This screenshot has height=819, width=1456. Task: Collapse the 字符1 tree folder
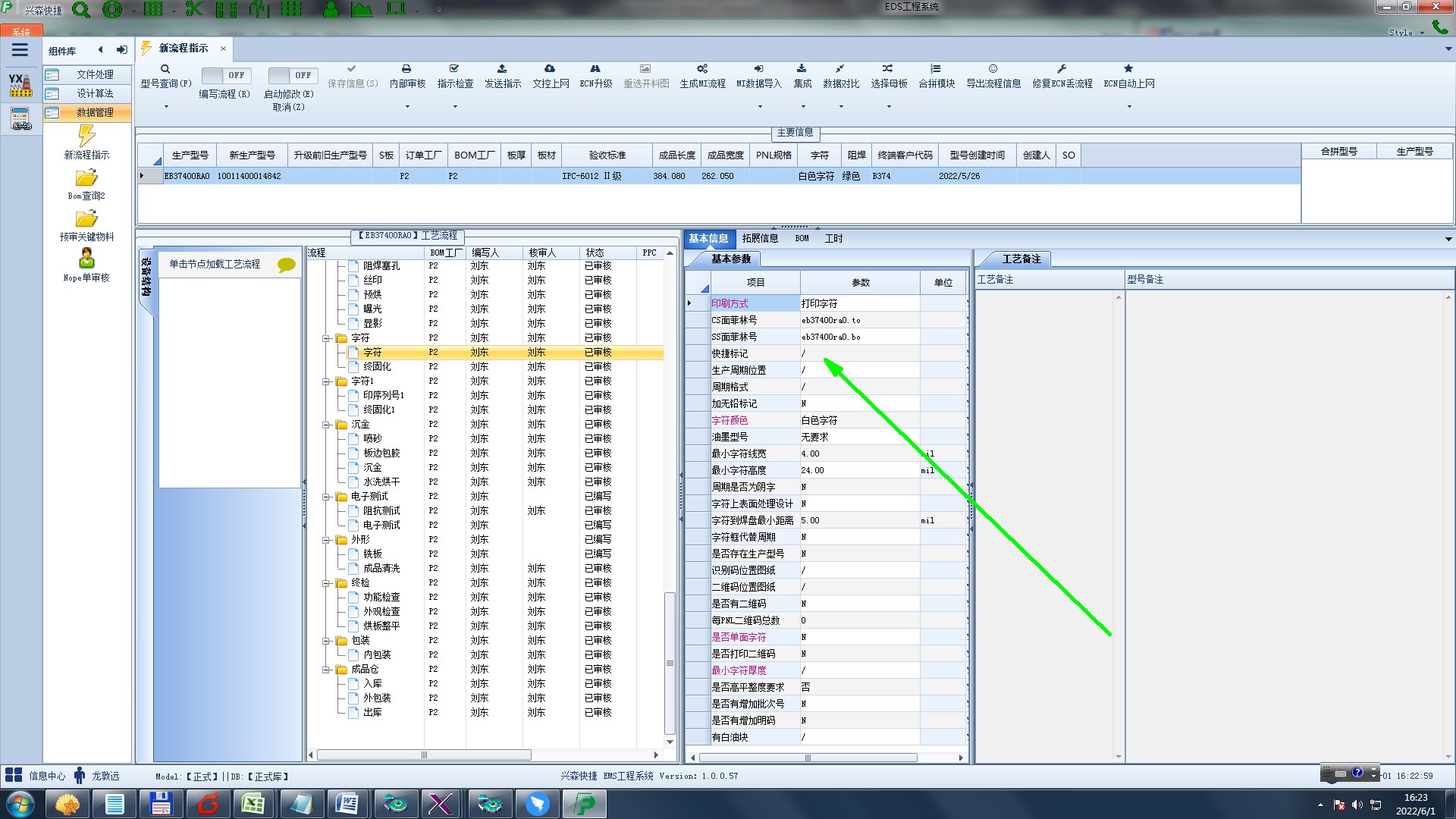(x=326, y=381)
